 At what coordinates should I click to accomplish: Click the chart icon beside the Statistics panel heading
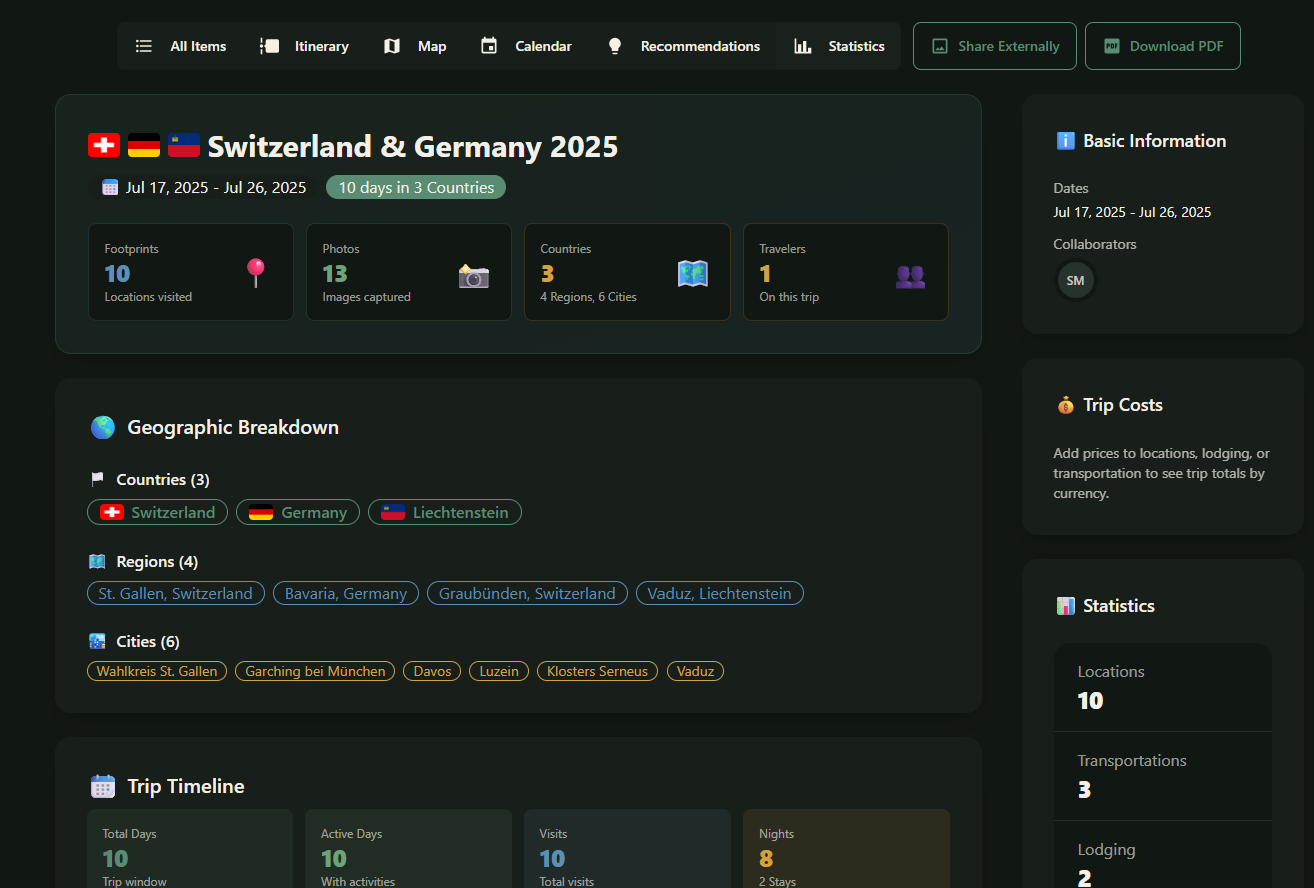tap(1066, 606)
